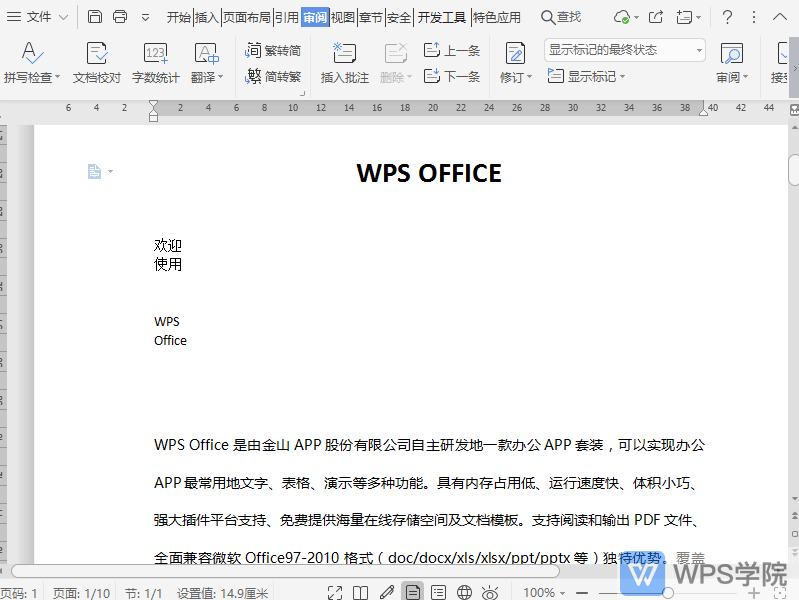Click the document outline icon beside title

(x=94, y=171)
